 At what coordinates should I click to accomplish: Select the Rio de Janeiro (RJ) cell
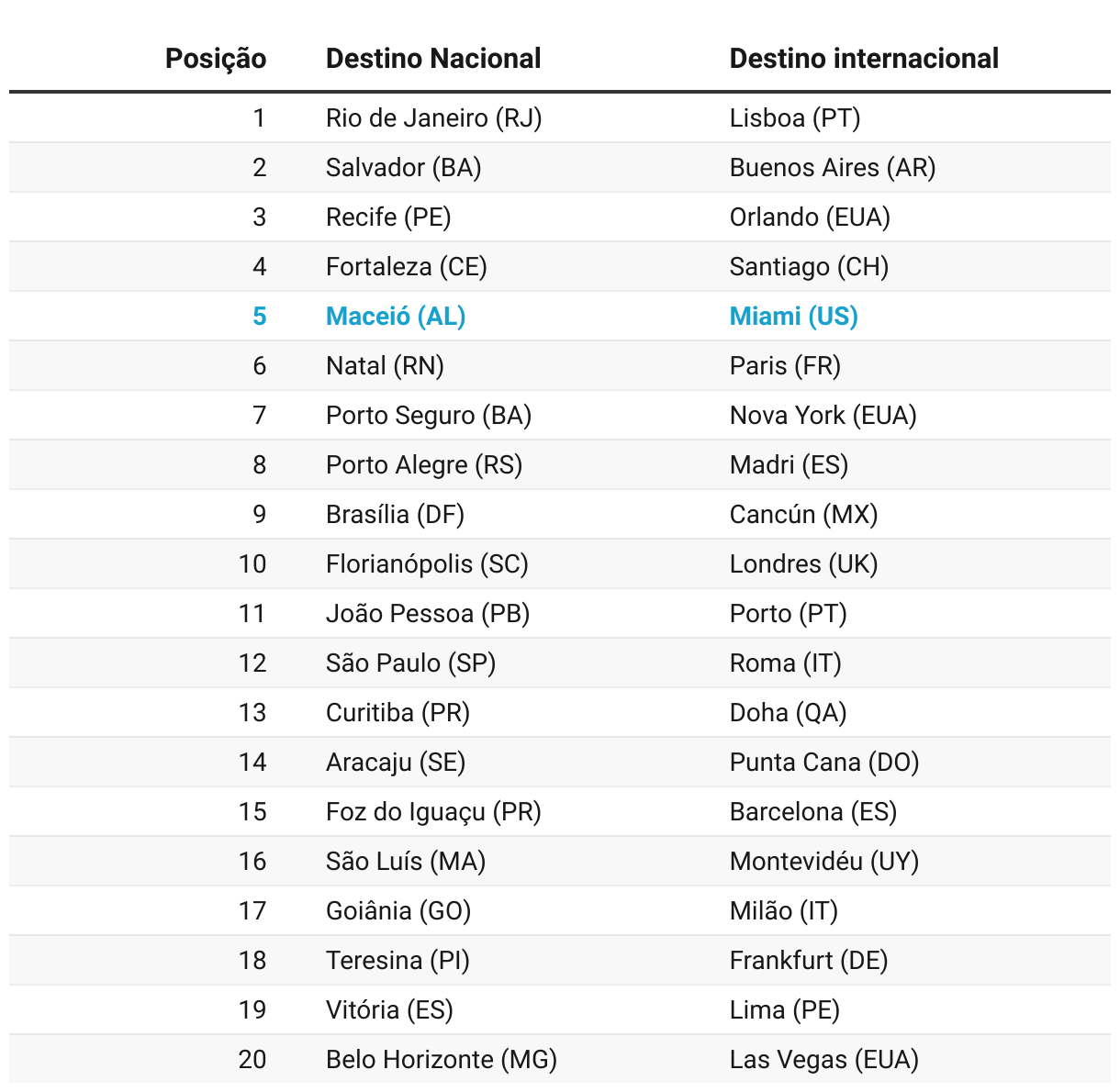click(x=434, y=118)
